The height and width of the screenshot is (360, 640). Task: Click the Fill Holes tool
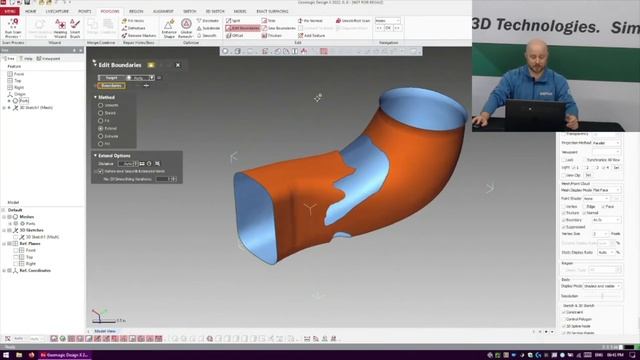pyautogui.click(x=133, y=20)
